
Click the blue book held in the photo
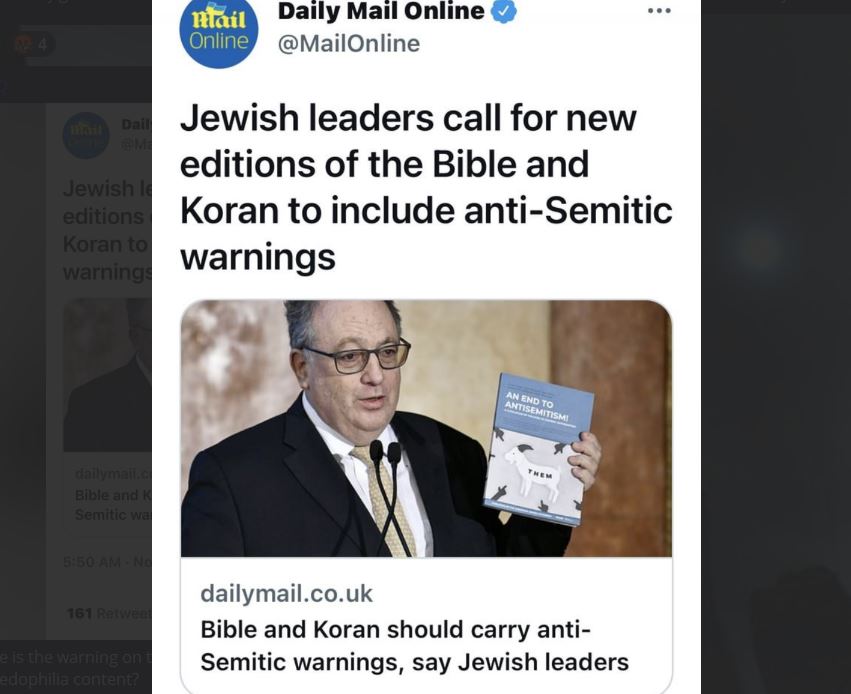537,449
